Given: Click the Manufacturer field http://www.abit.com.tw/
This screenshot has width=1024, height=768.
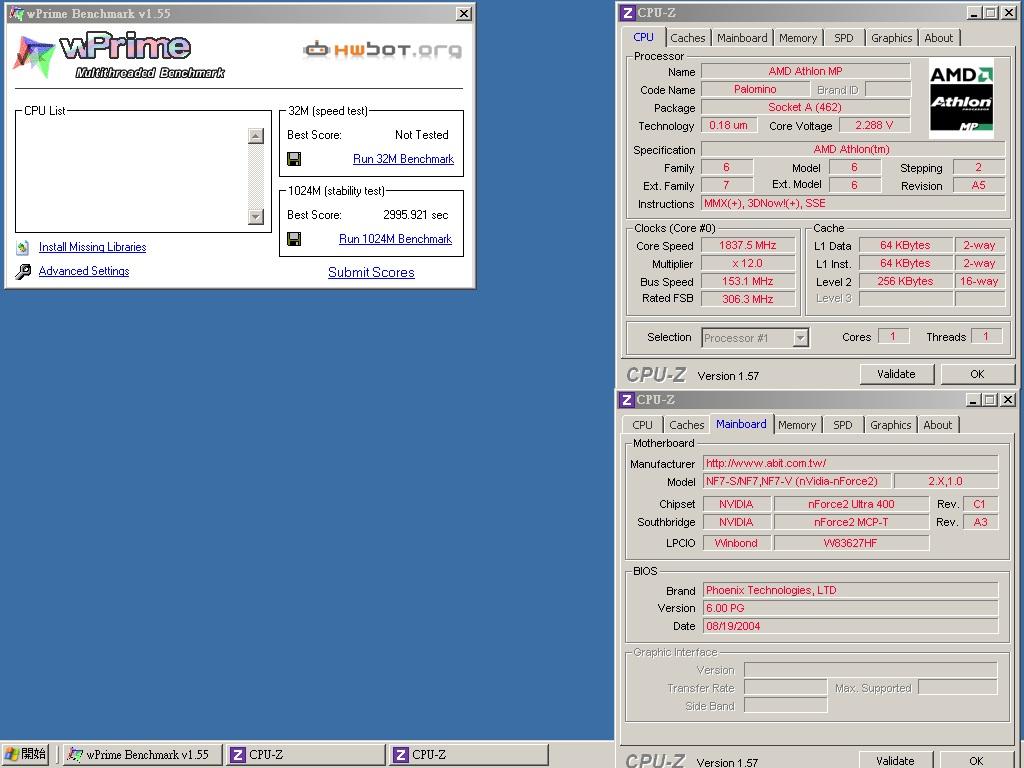Looking at the screenshot, I should coord(850,463).
